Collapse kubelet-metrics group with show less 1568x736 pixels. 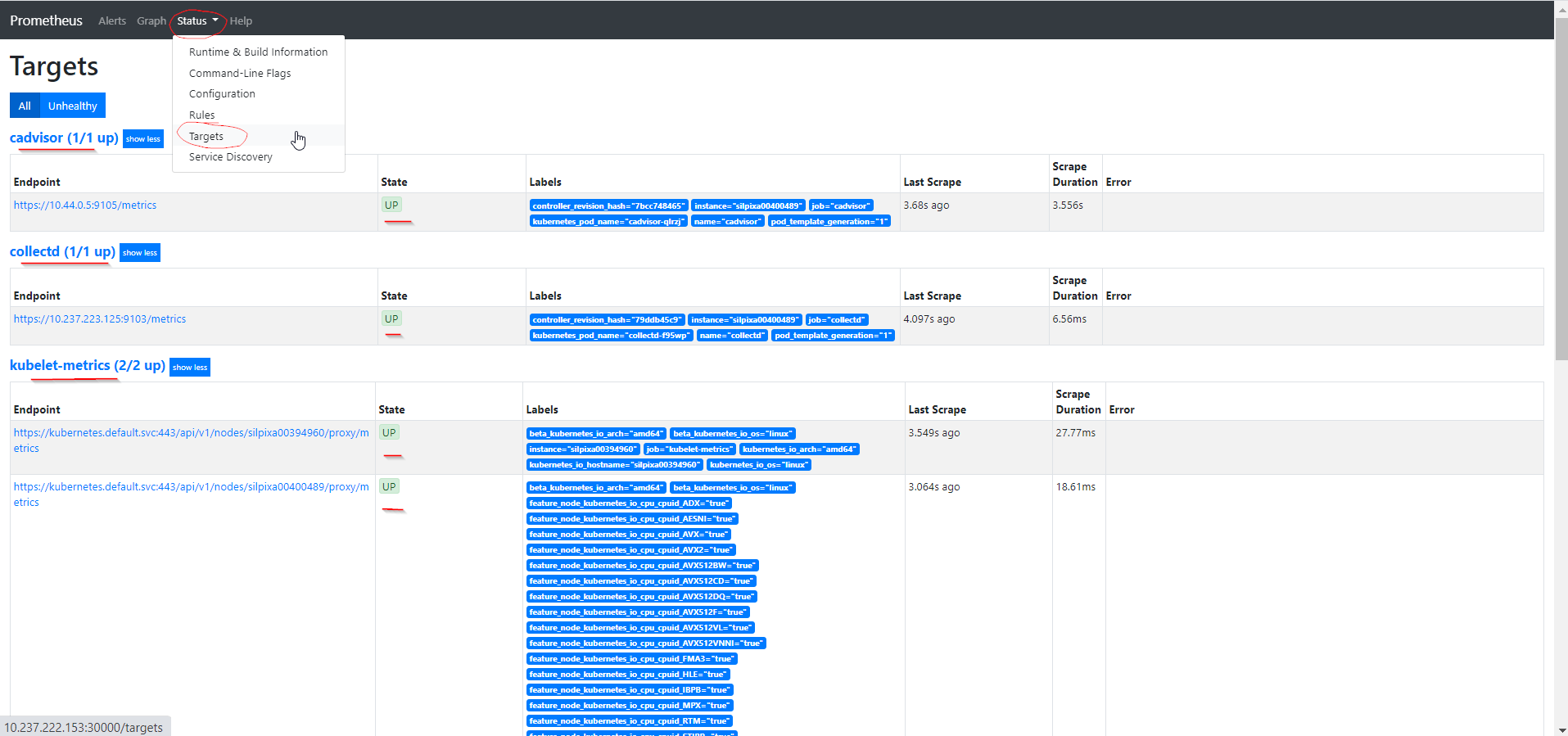[190, 367]
